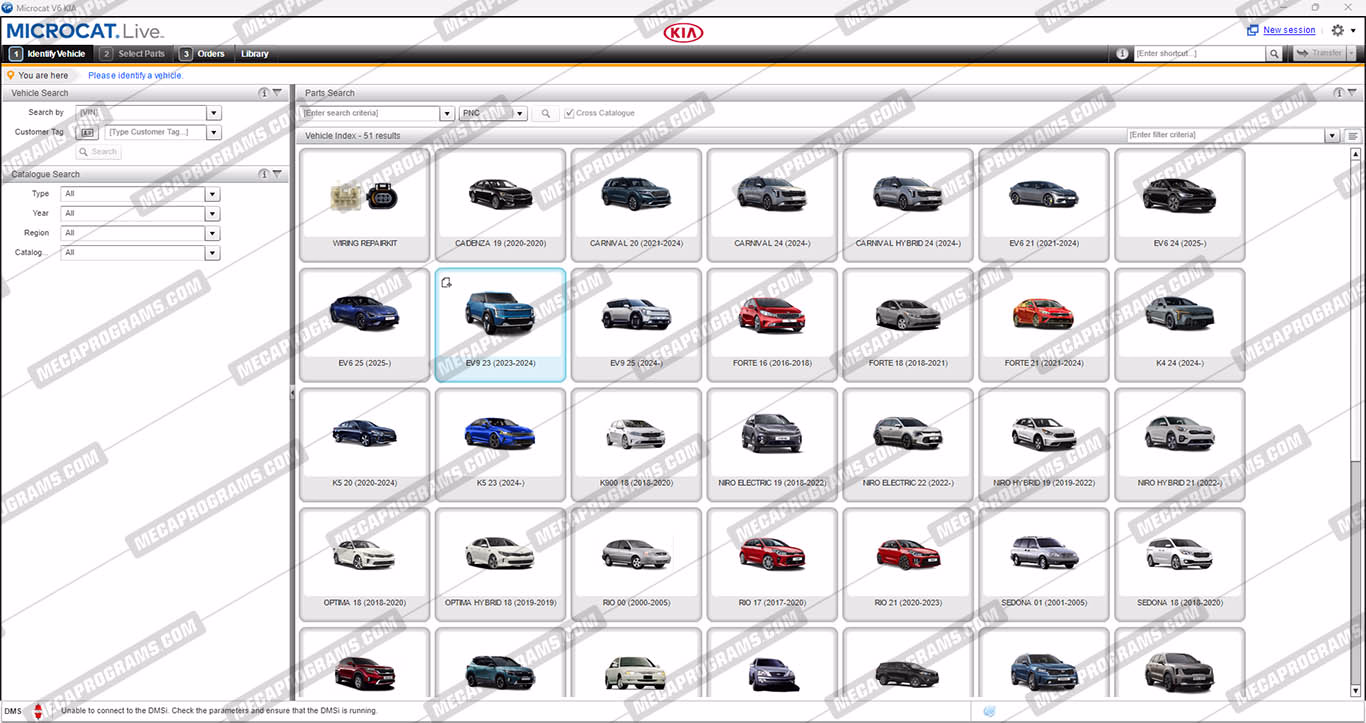Image resolution: width=1366 pixels, height=723 pixels.
Task: Expand the Search by VIN dropdown
Action: (213, 113)
